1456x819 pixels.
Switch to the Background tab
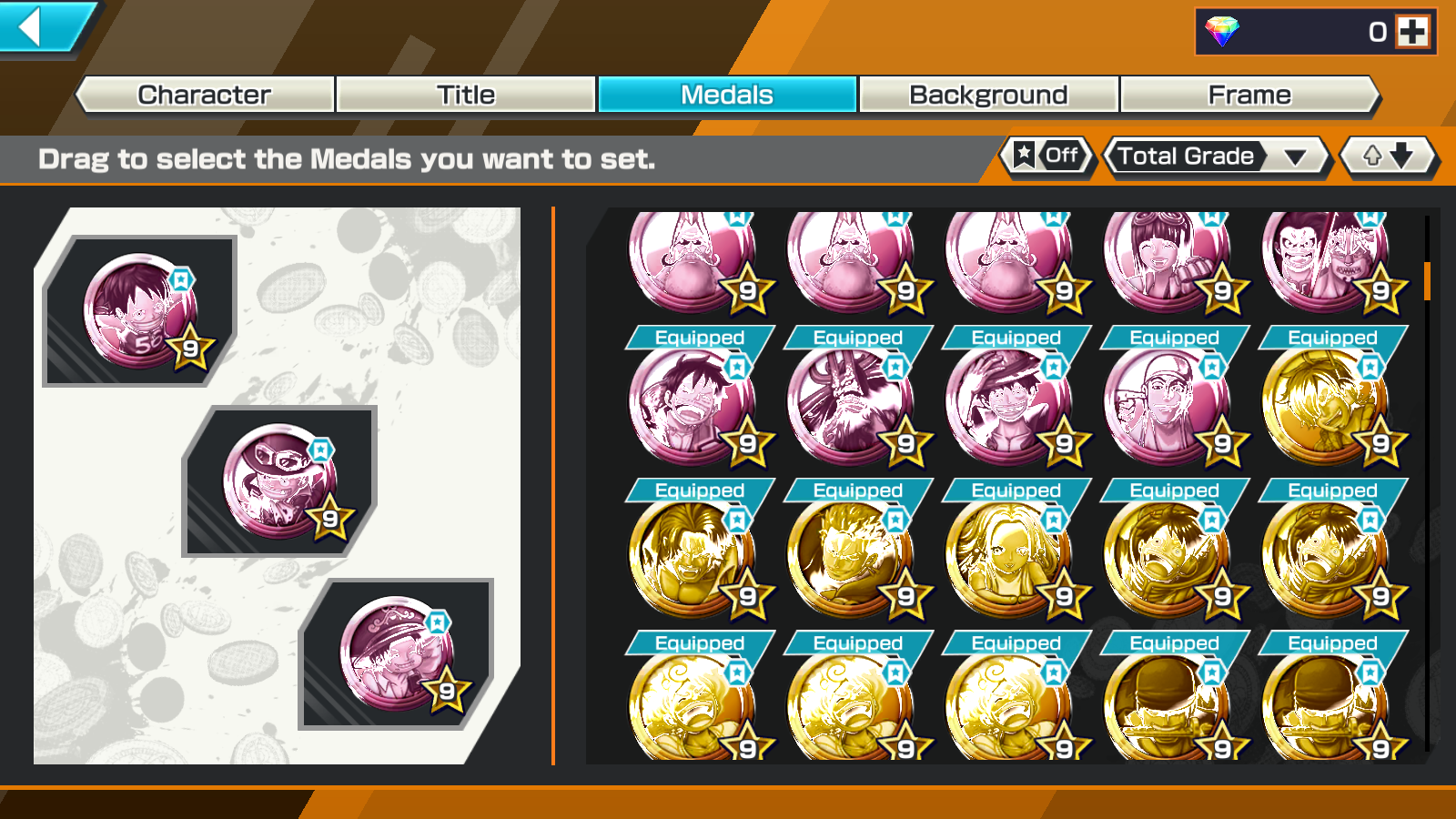coord(988,95)
